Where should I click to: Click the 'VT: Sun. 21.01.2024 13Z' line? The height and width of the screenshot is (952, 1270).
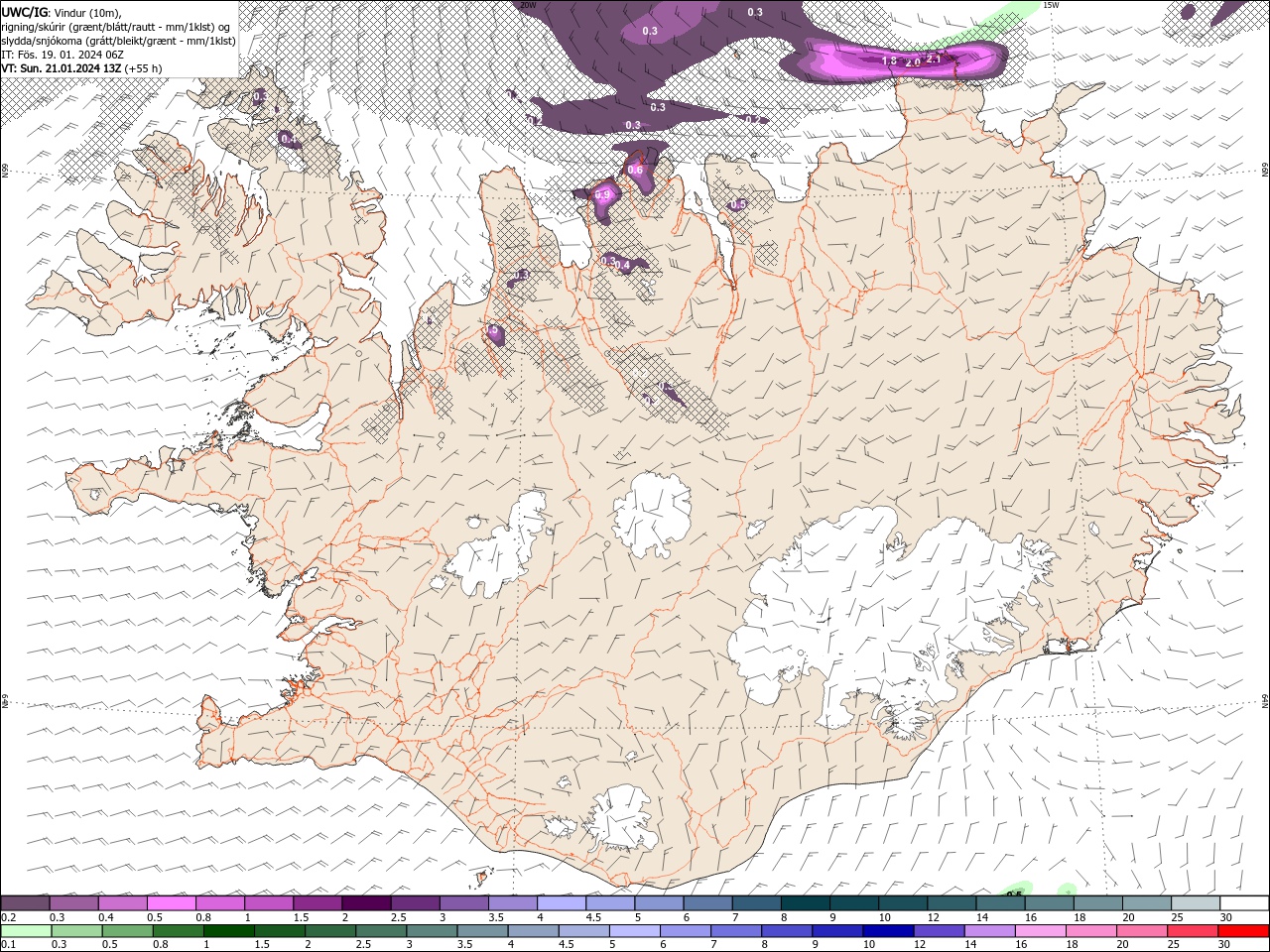[x=81, y=68]
